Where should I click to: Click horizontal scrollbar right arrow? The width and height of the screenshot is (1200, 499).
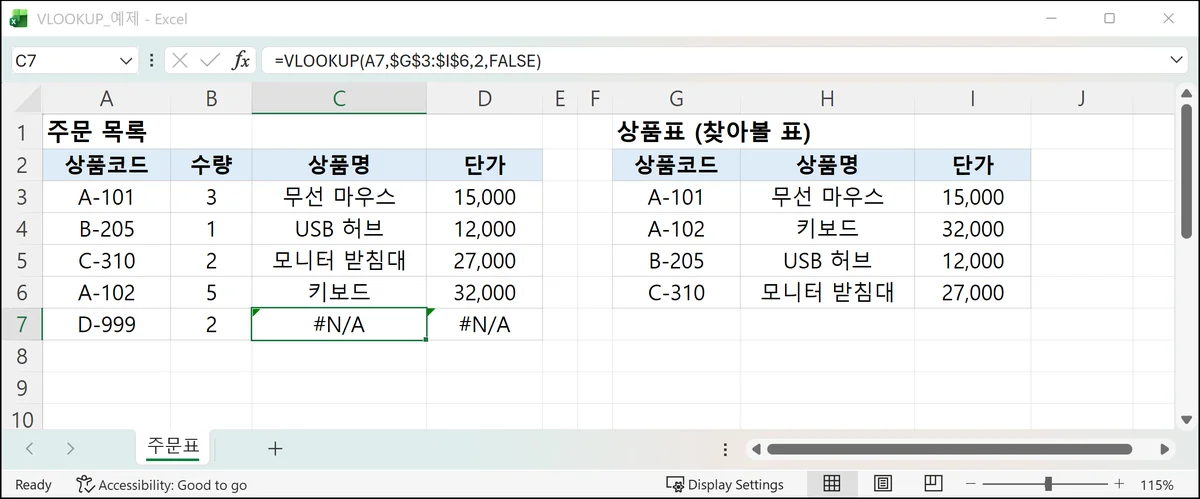[x=1165, y=449]
